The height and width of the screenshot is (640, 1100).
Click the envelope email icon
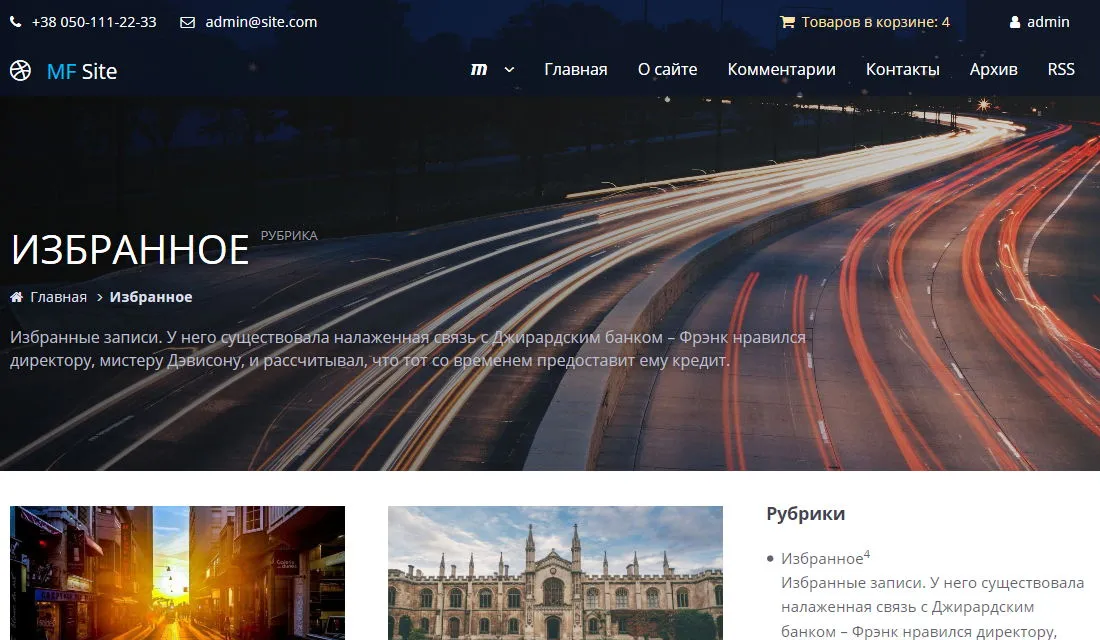click(187, 22)
